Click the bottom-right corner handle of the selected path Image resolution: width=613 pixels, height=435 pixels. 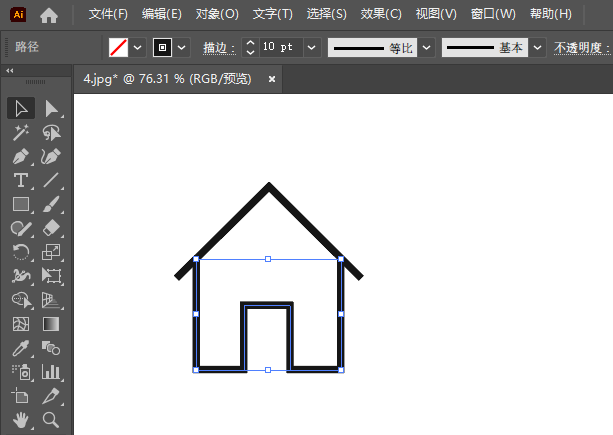tap(341, 370)
